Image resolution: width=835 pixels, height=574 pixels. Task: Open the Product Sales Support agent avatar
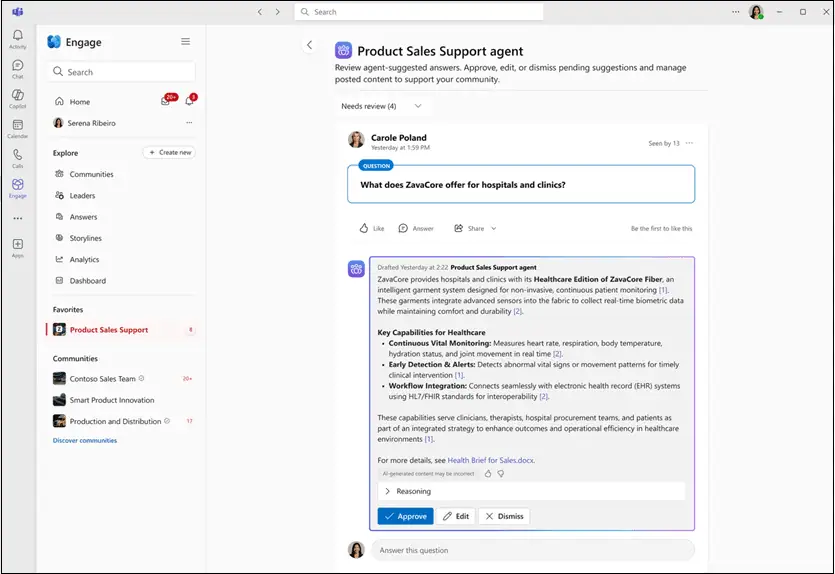(x=356, y=269)
